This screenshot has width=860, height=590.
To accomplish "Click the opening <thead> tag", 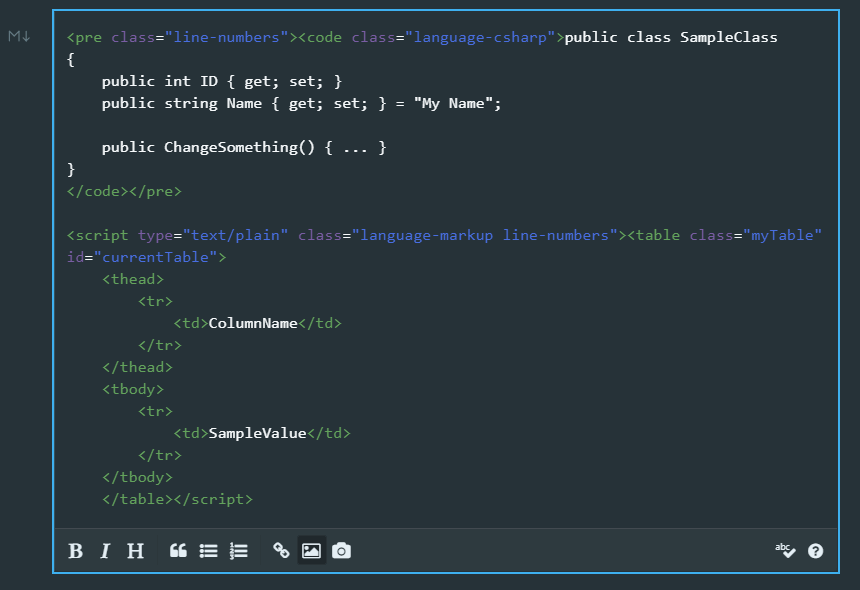I will pos(133,279).
